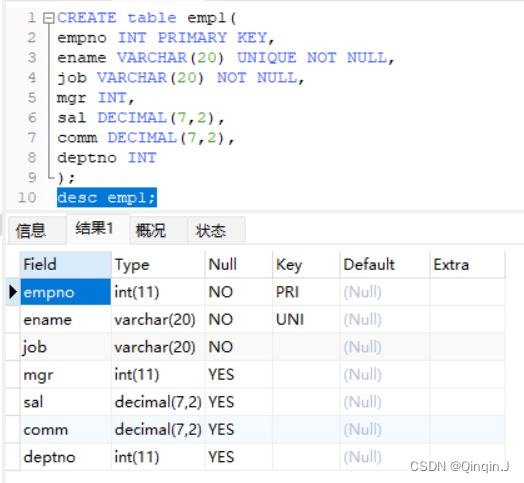Place cursor on empno INT PRIMARY KEY line
Image resolution: width=524 pixels, height=483 pixels.
pyautogui.click(x=166, y=37)
